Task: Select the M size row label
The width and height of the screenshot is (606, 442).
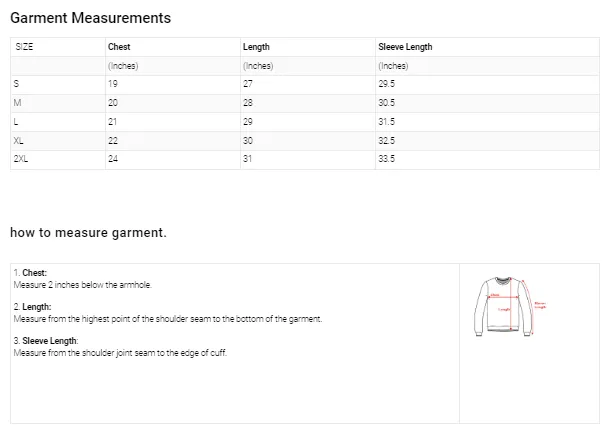Action: [18, 103]
